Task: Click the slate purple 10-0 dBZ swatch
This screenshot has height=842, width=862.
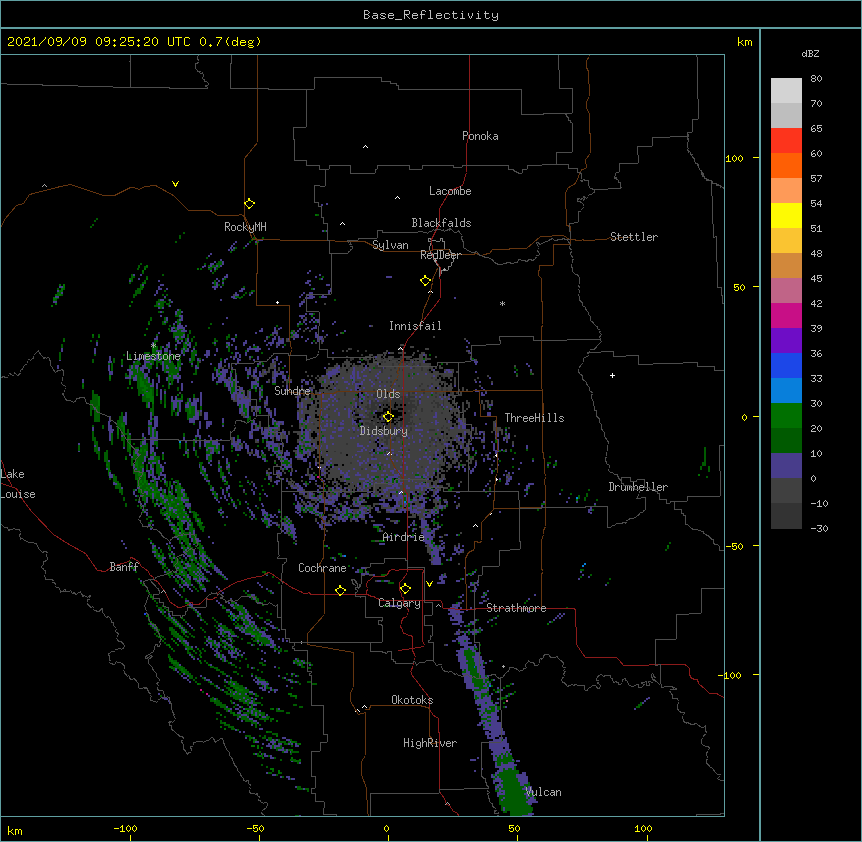Action: tap(786, 466)
